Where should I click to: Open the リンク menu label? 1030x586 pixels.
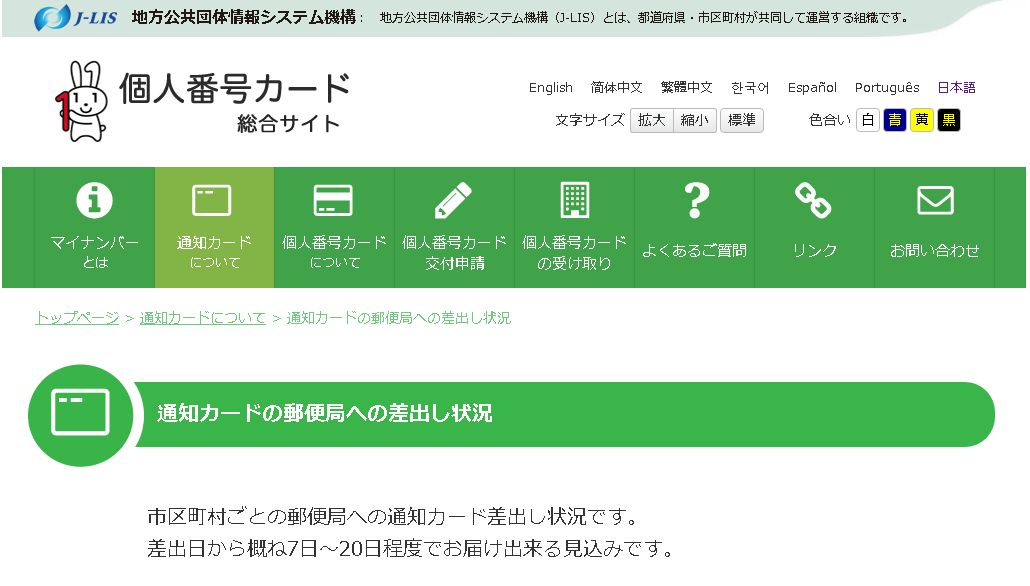pyautogui.click(x=815, y=250)
